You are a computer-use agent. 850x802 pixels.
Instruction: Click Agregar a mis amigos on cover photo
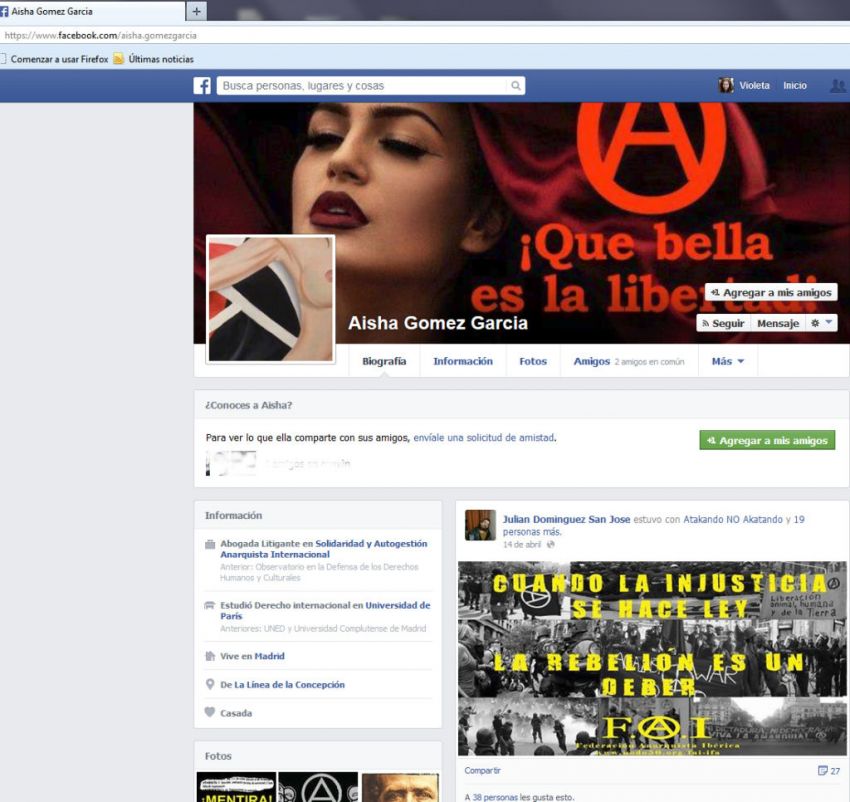tap(771, 292)
